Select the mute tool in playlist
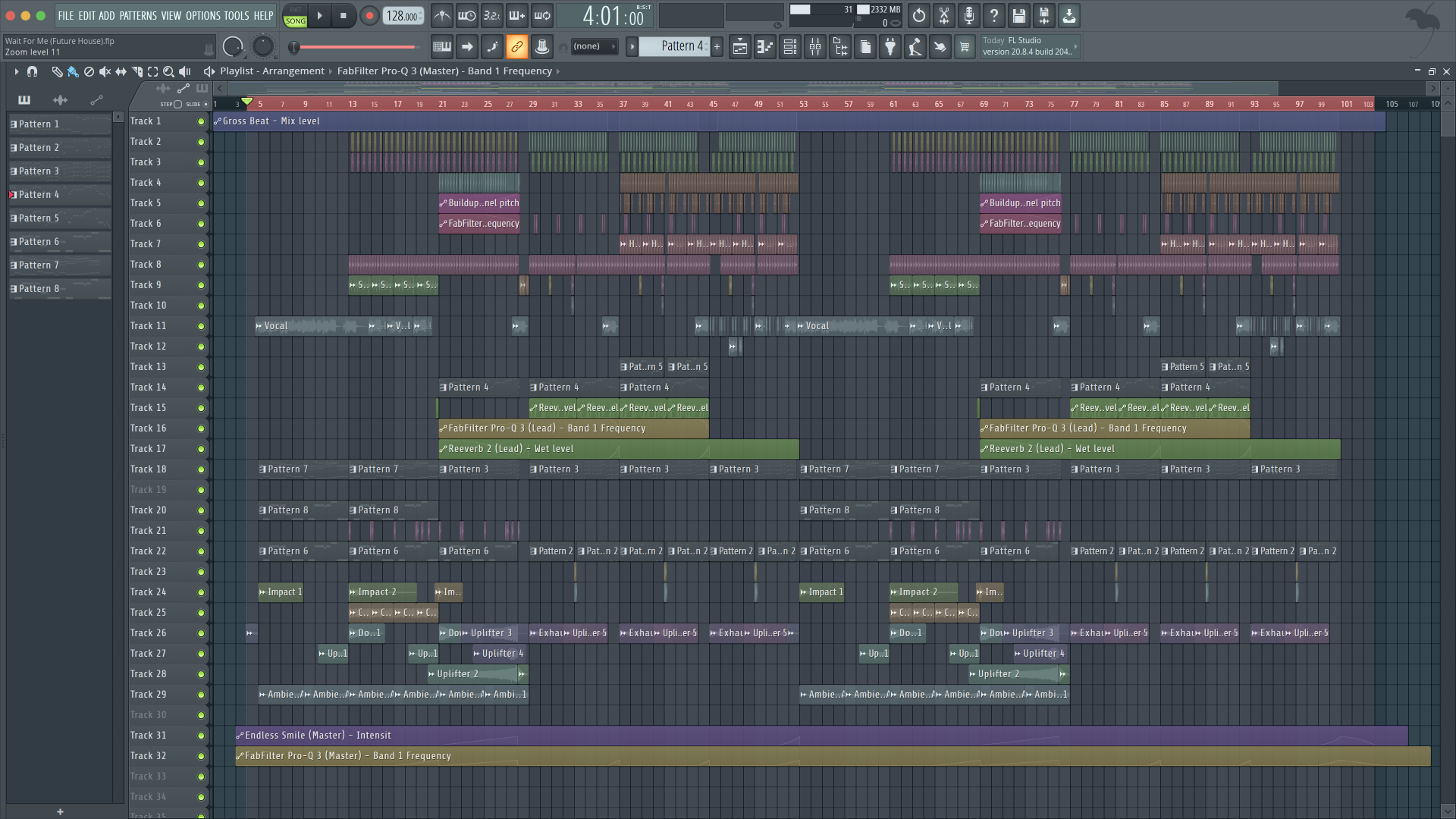Viewport: 1456px width, 819px height. coord(105,71)
